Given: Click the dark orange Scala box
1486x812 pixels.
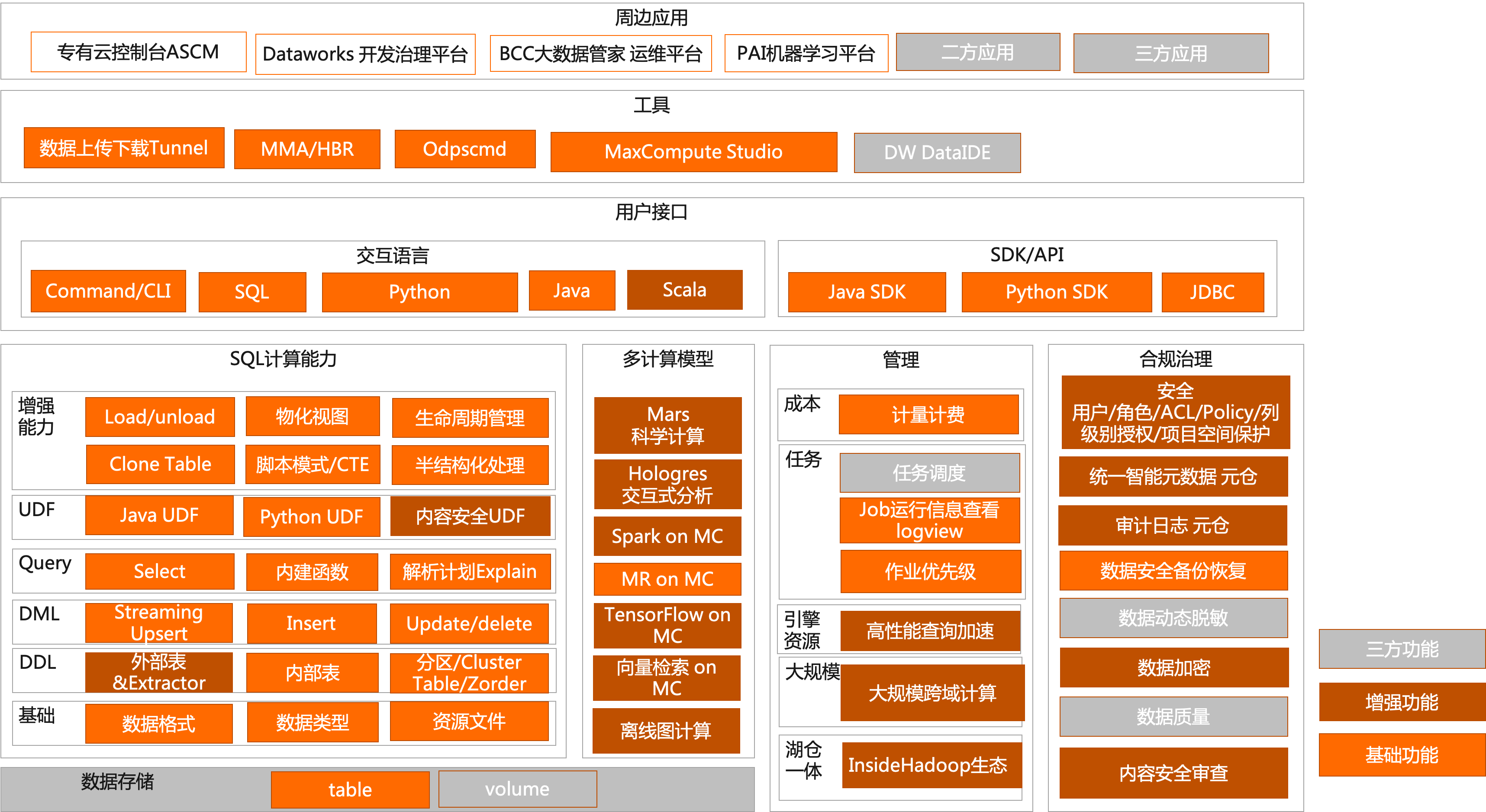Looking at the screenshot, I should click(x=685, y=290).
